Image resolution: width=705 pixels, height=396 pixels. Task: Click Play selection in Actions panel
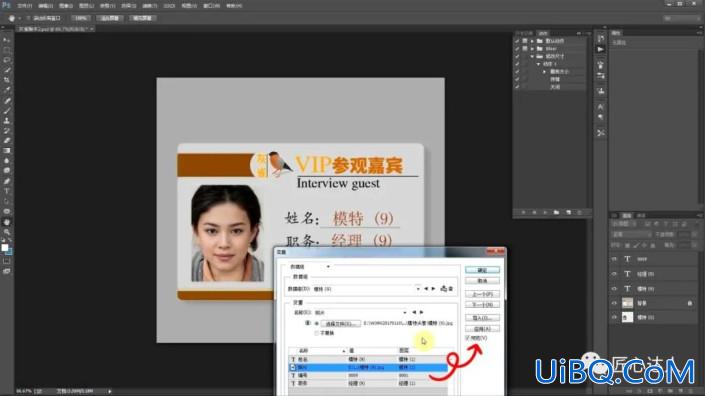point(545,212)
